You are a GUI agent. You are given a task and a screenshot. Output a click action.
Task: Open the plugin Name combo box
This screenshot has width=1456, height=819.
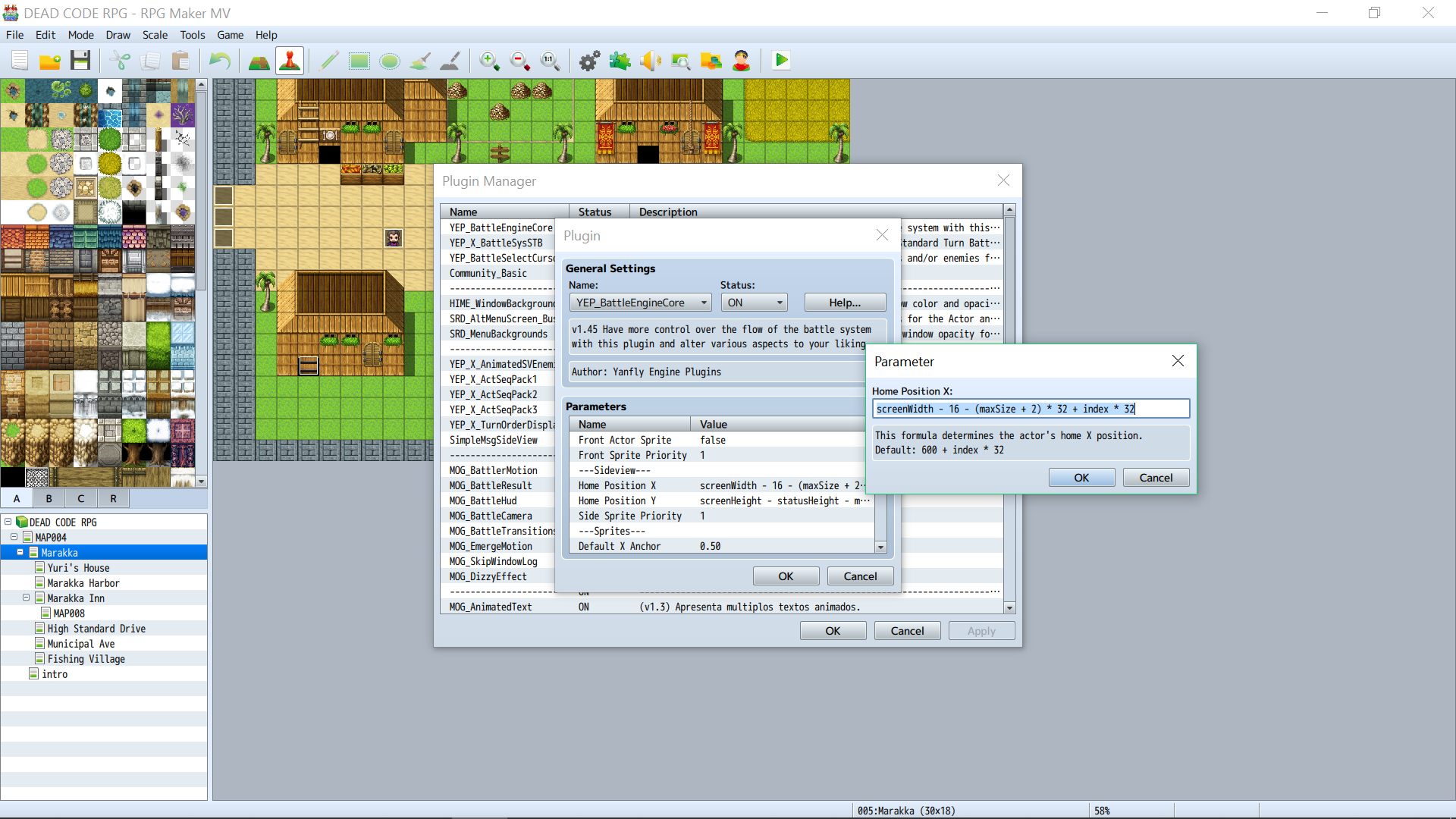[x=640, y=303]
